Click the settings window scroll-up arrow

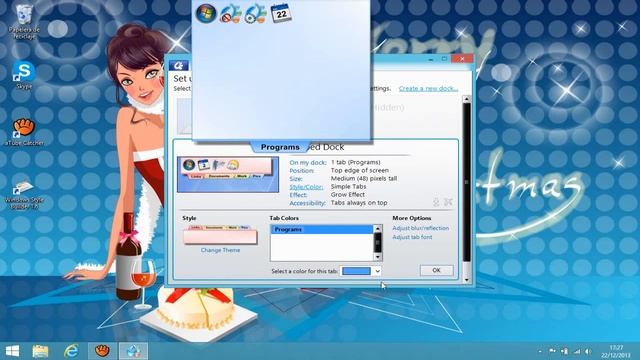click(466, 99)
